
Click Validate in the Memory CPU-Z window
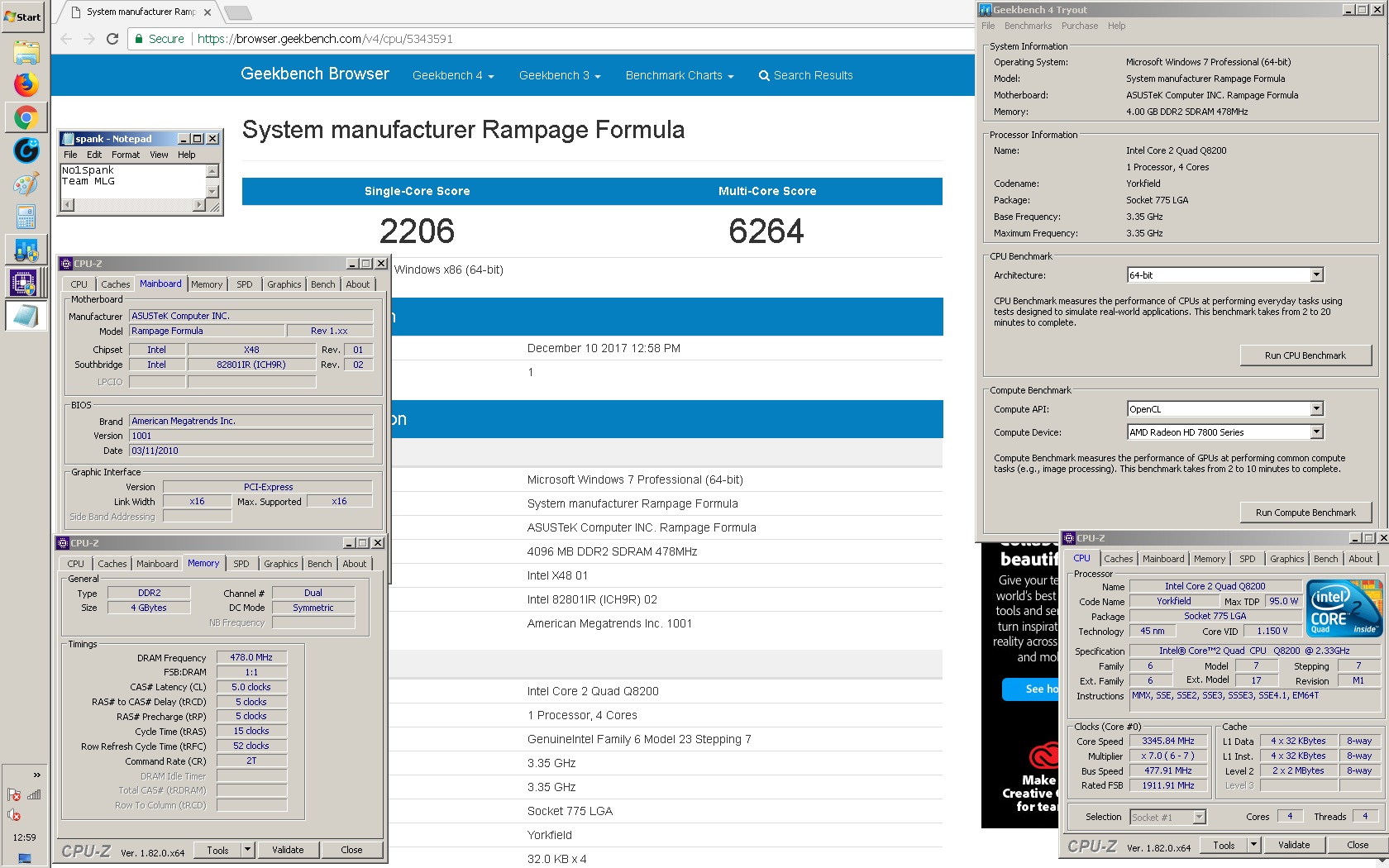pyautogui.click(x=288, y=850)
